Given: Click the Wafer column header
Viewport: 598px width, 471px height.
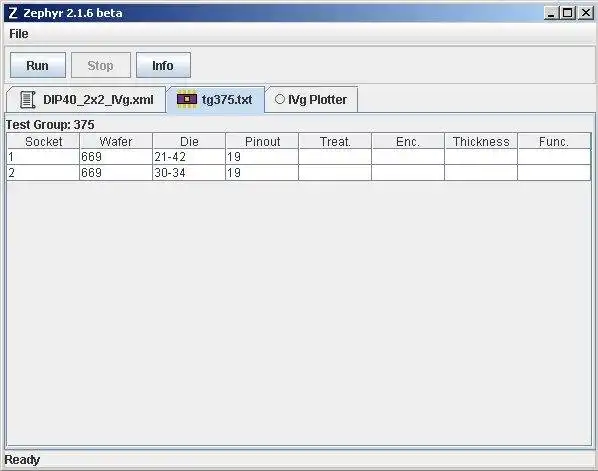Looking at the screenshot, I should pos(116,141).
